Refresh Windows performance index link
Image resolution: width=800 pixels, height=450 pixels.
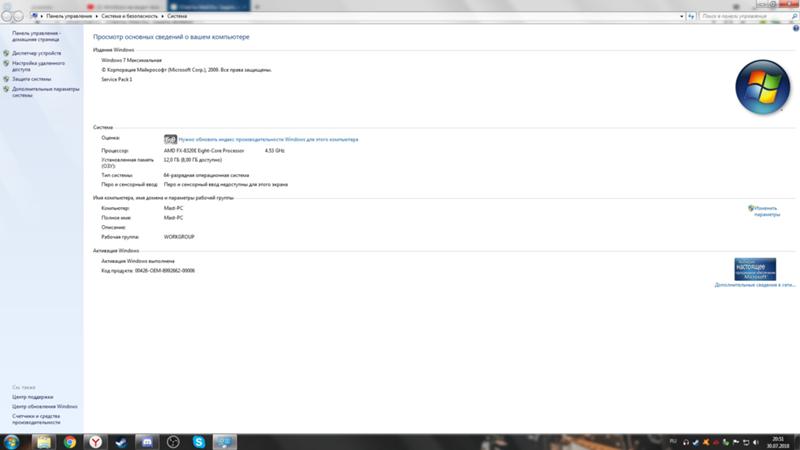[x=268, y=139]
